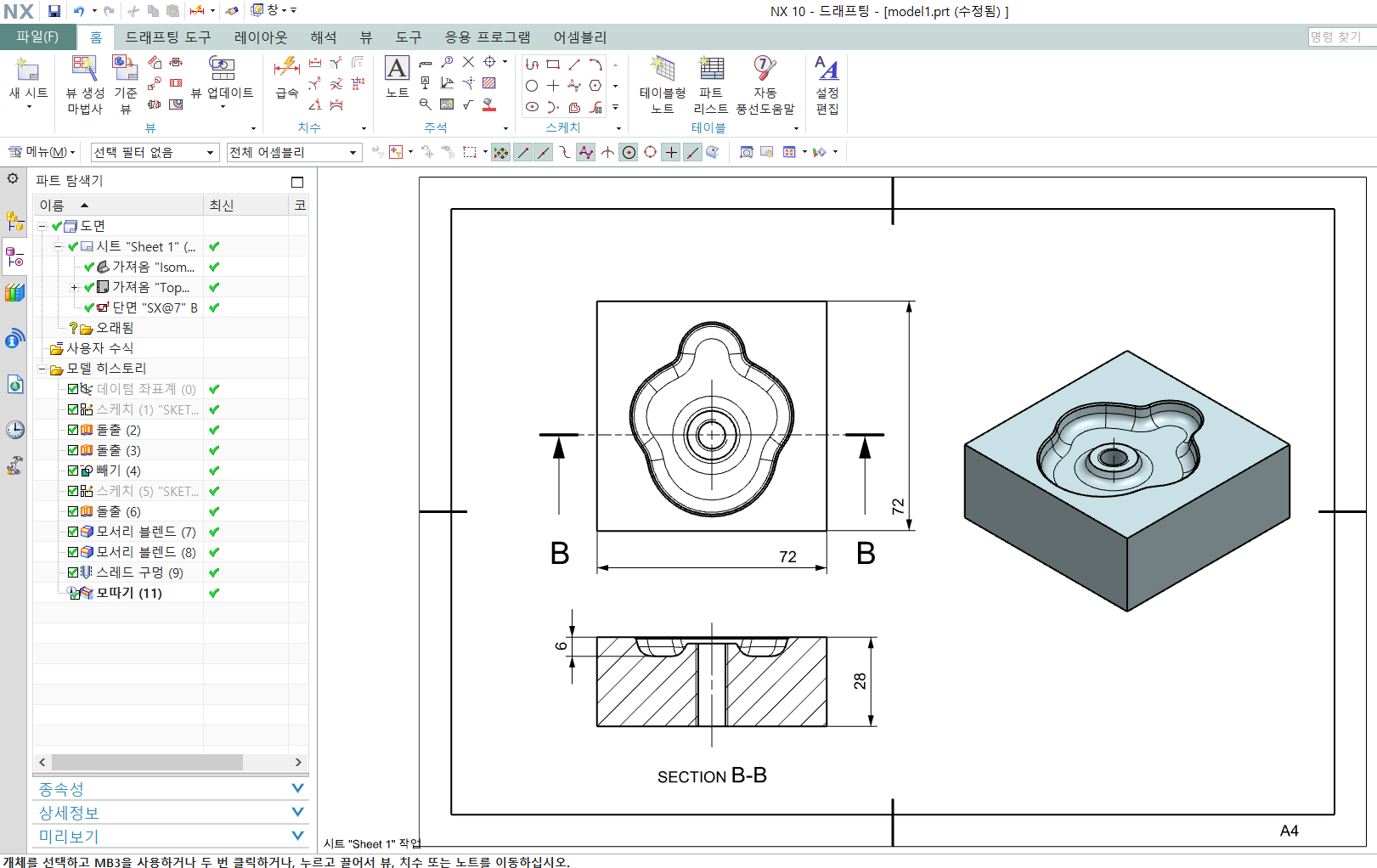Click the Save icon in title bar
1377x868 pixels.
54,11
